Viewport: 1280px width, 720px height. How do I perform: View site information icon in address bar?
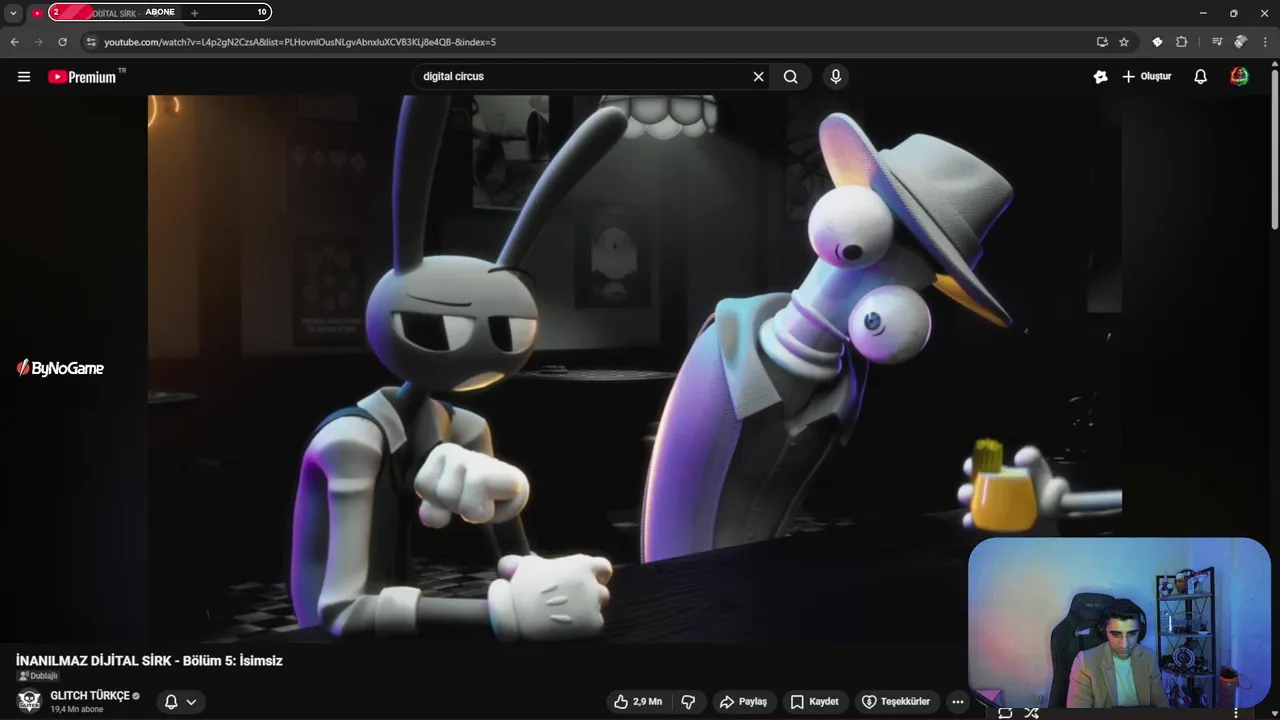pos(91,42)
